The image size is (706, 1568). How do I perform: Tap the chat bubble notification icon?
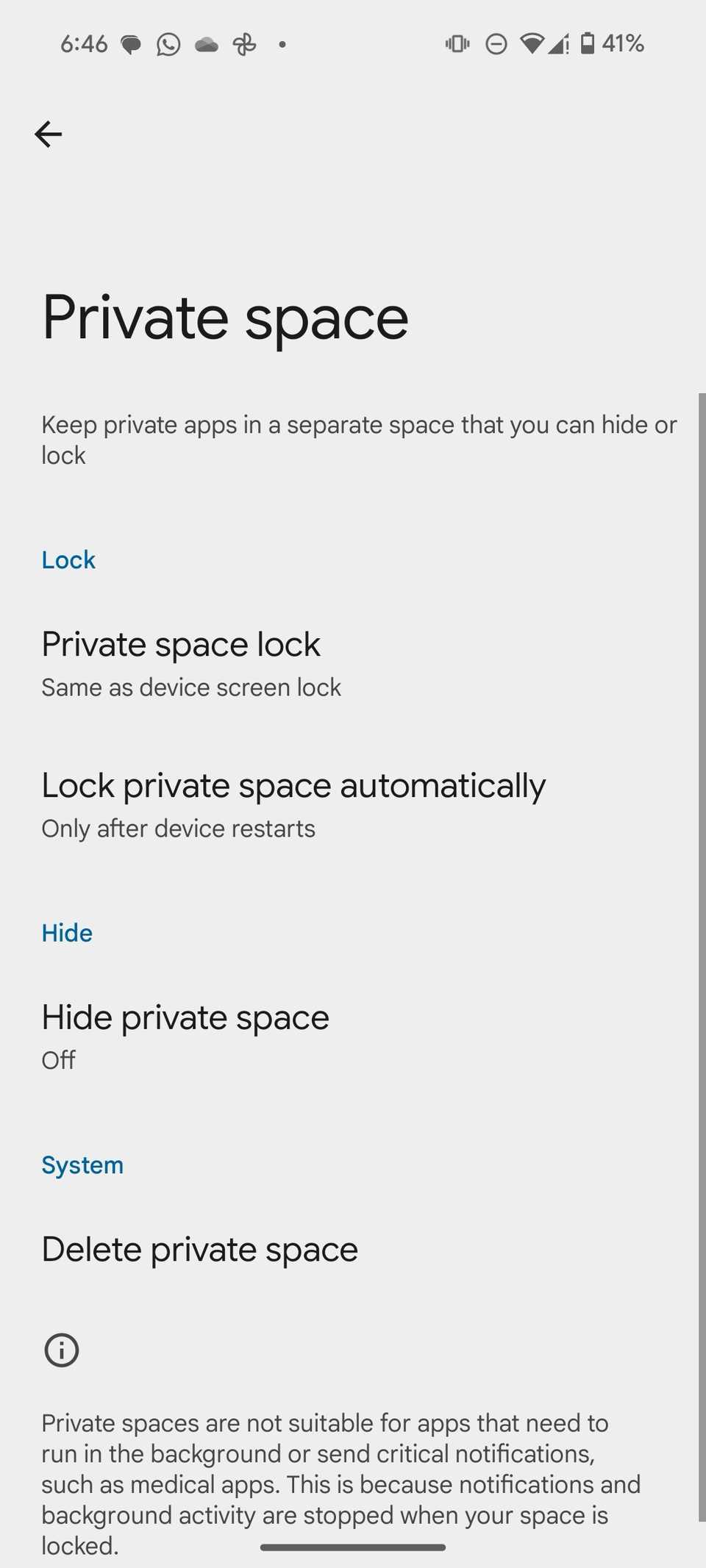[x=131, y=45]
